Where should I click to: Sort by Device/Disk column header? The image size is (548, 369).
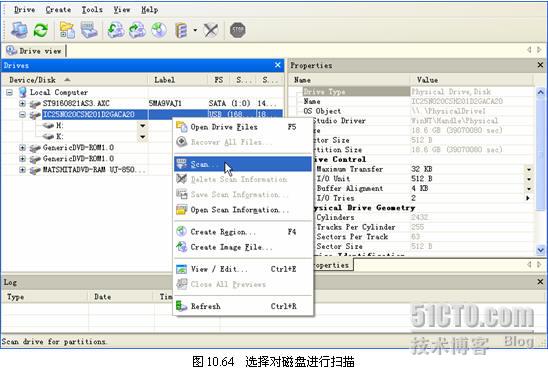75,80
